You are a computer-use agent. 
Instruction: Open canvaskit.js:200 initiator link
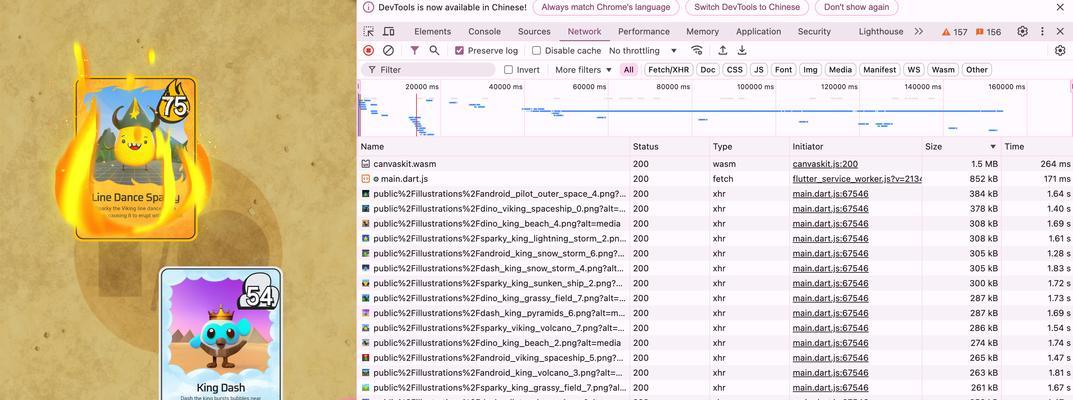coord(825,164)
